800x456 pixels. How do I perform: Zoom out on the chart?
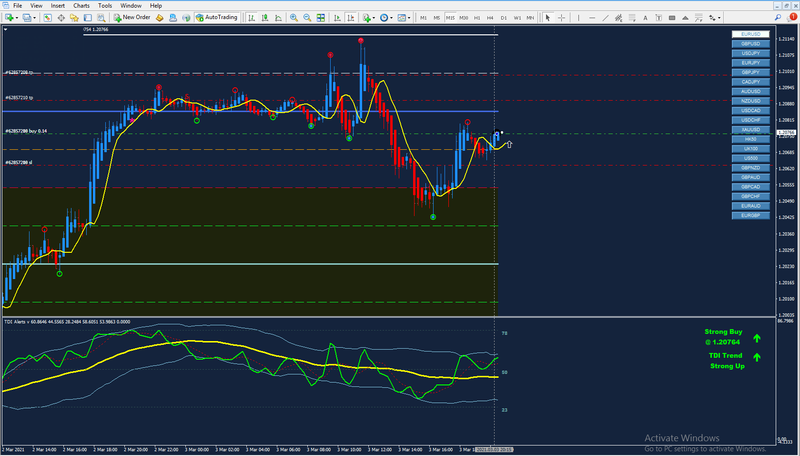307,18
